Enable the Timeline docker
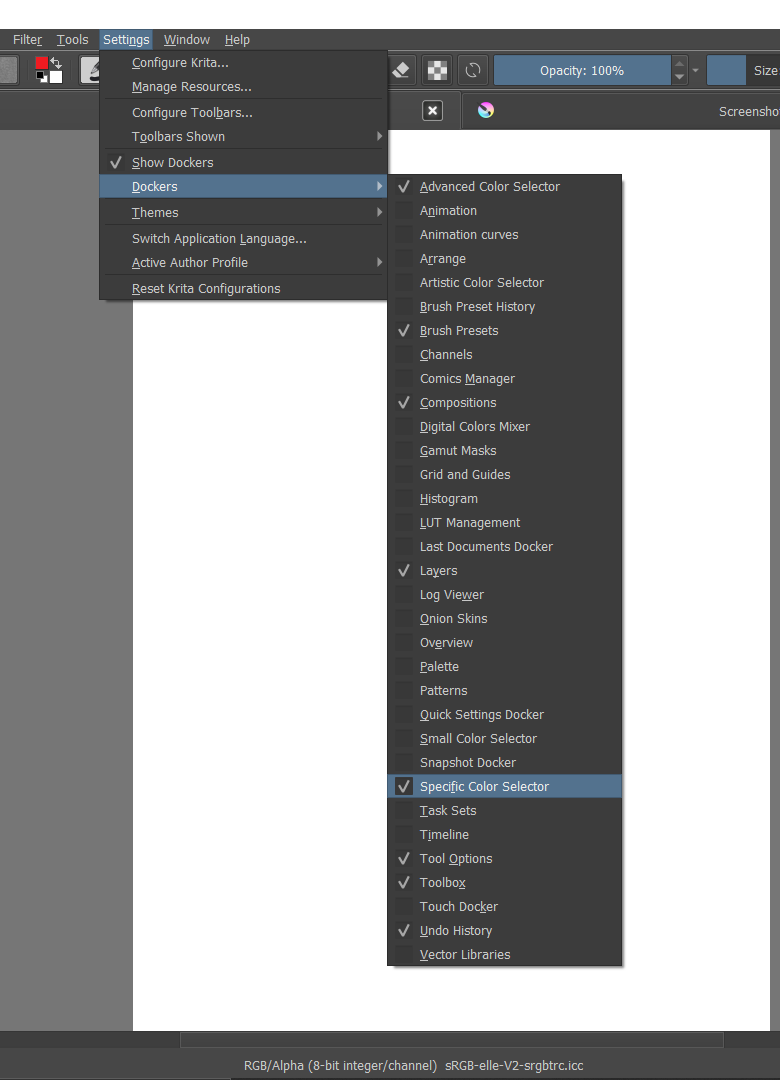 pos(504,835)
